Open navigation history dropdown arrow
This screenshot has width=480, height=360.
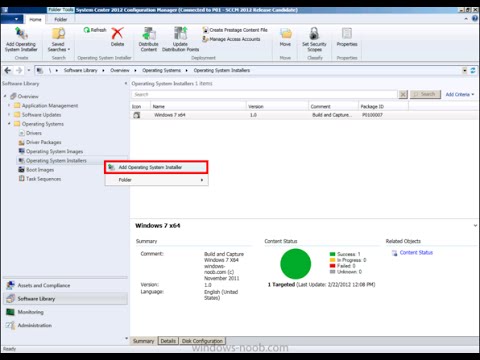pos(29,70)
